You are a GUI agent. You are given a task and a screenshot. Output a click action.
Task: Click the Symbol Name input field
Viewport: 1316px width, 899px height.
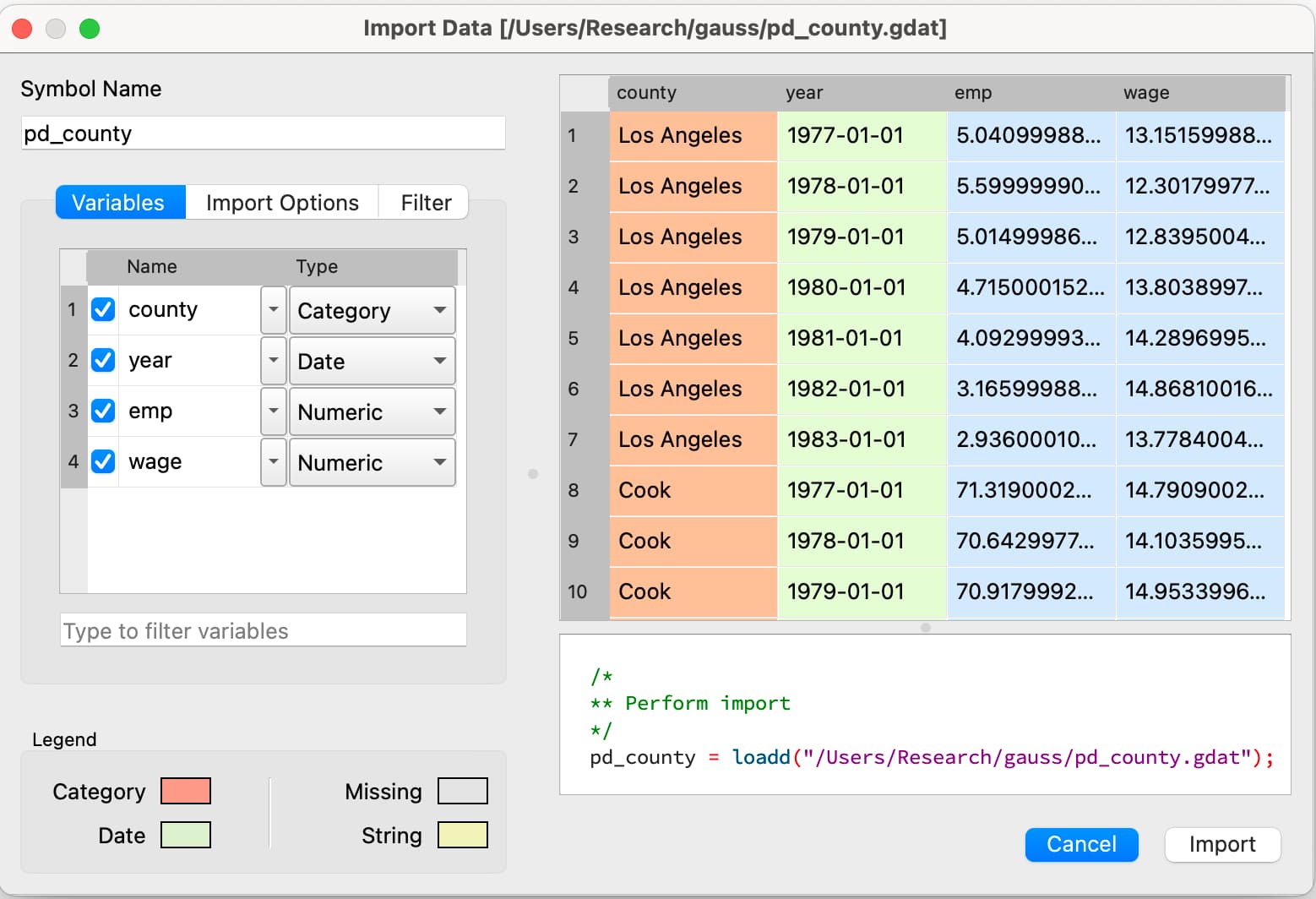coord(264,133)
